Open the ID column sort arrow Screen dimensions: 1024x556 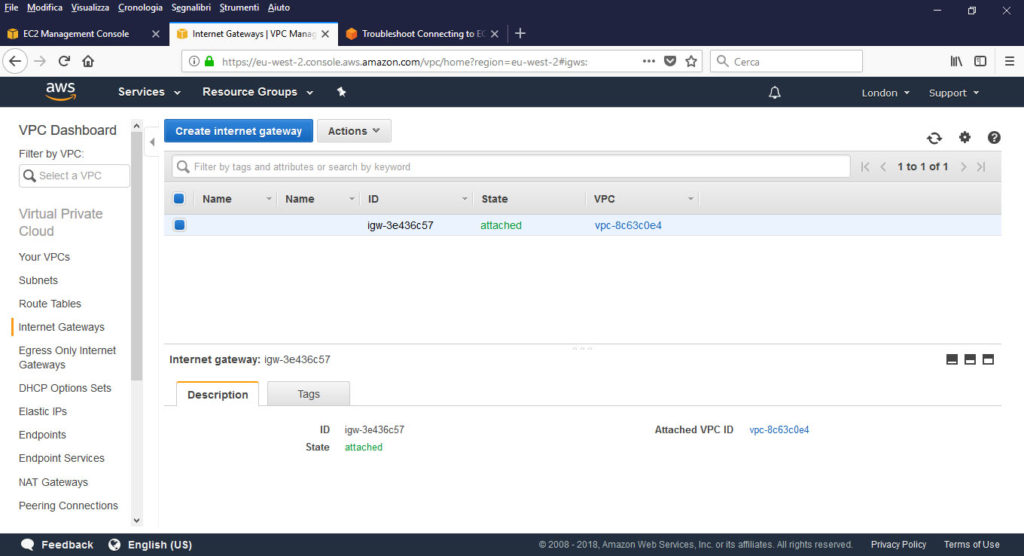pos(464,199)
